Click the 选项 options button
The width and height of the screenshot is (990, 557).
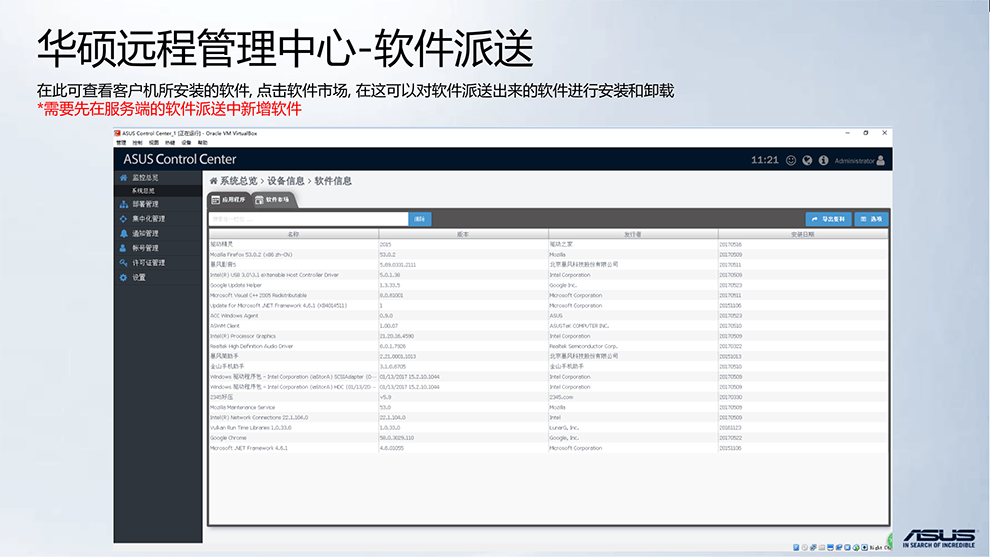coord(871,218)
